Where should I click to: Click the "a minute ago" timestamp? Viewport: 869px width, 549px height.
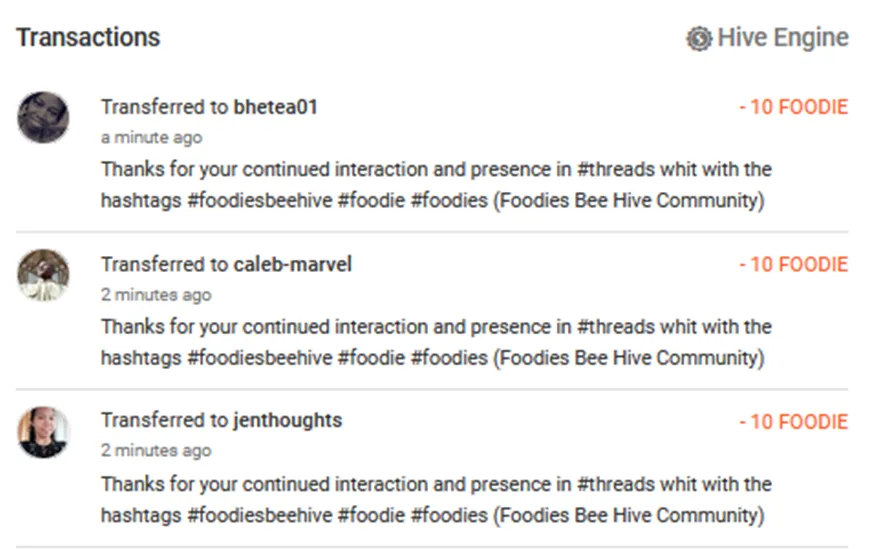click(151, 137)
